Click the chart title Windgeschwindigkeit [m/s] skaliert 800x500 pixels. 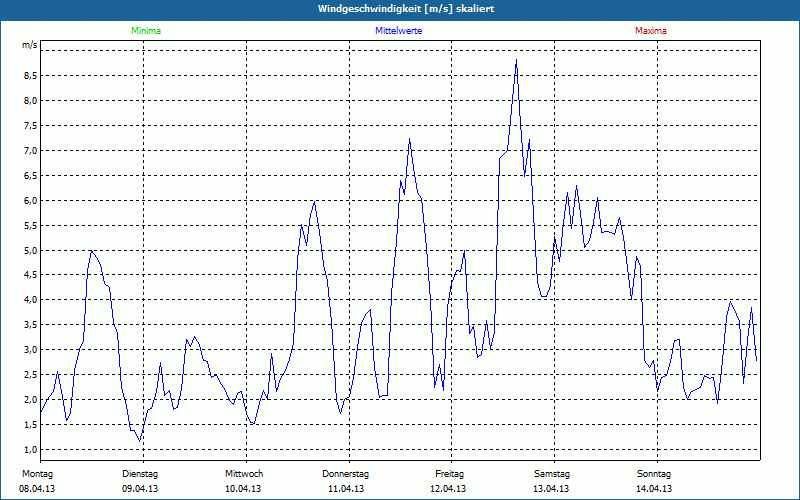point(406,9)
